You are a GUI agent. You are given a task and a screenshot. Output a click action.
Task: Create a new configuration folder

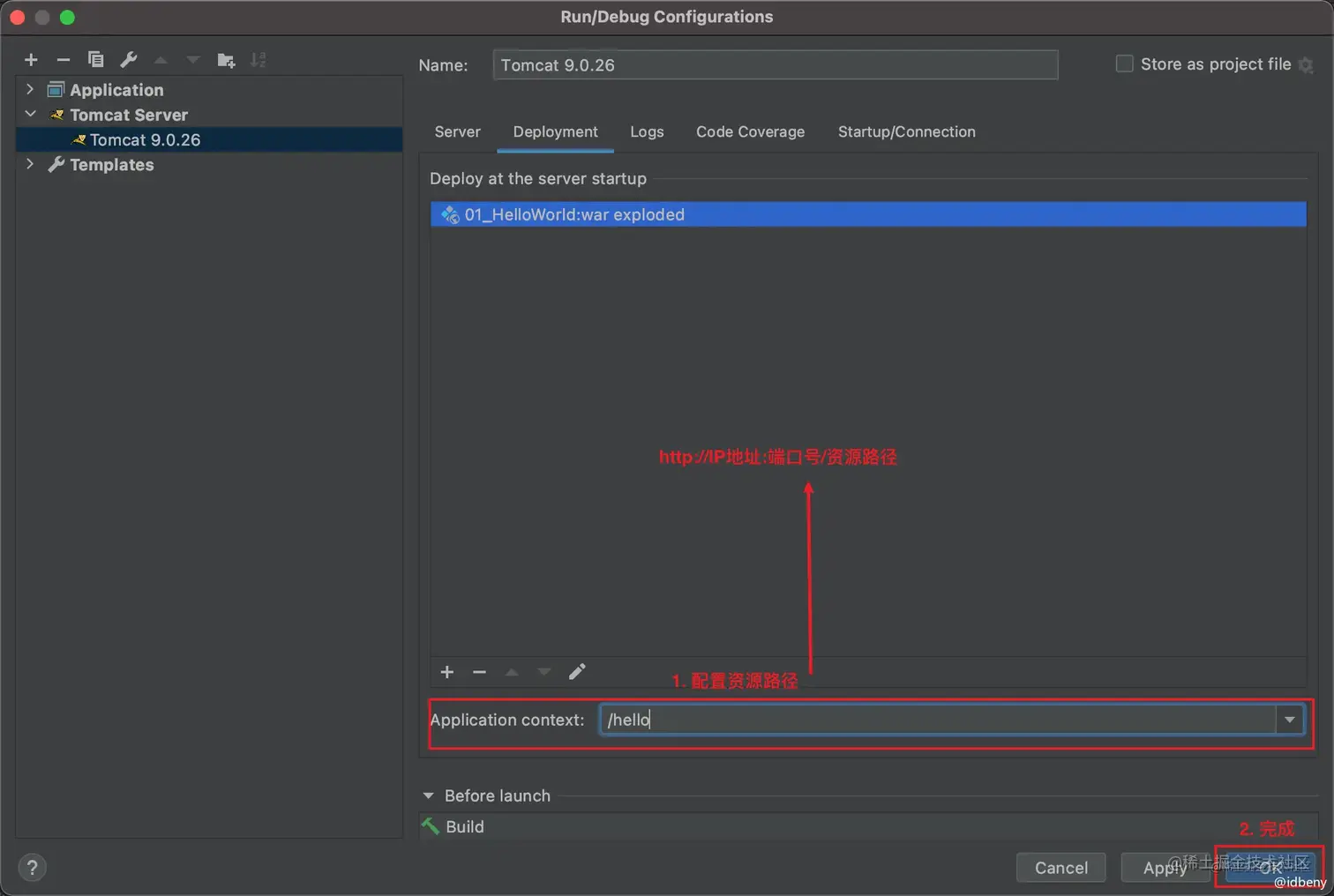coord(226,60)
